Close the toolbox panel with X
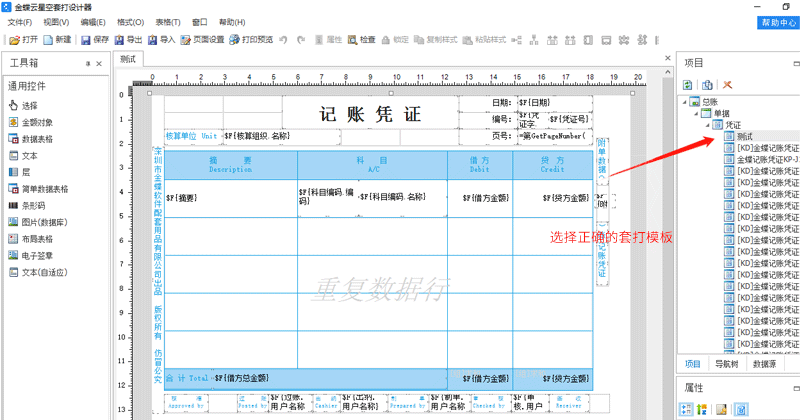Image resolution: width=800 pixels, height=420 pixels. pyautogui.click(x=99, y=64)
